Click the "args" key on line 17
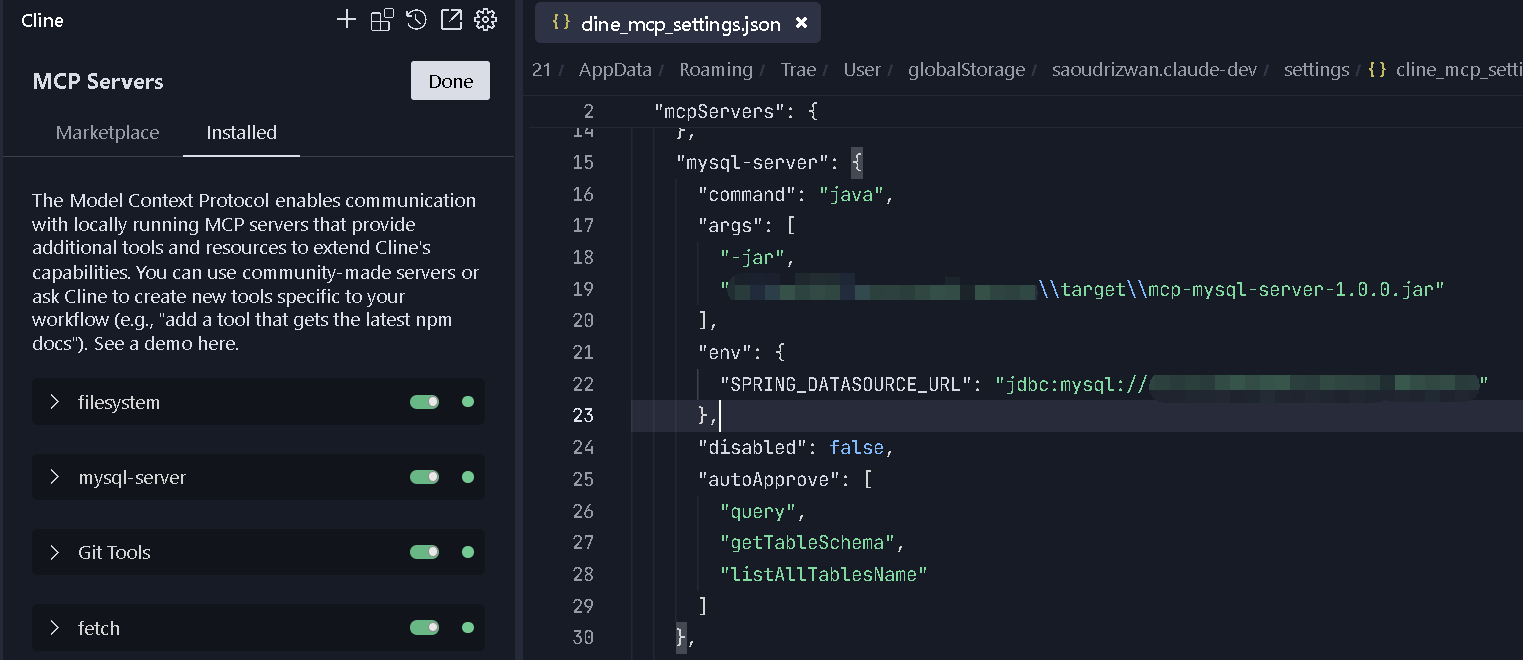The height and width of the screenshot is (660, 1523). click(x=731, y=226)
